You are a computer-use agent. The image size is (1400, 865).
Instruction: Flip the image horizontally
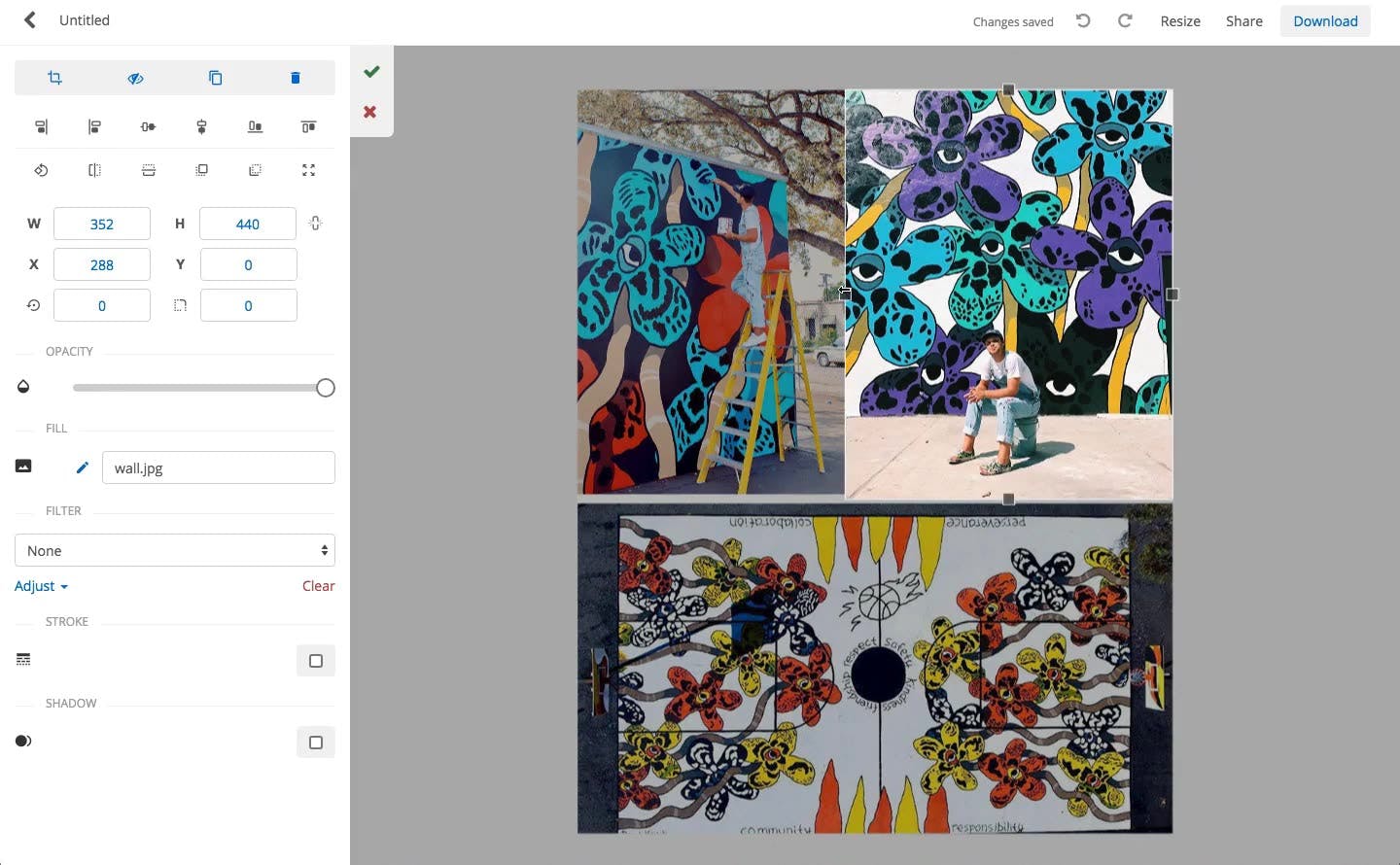[94, 170]
